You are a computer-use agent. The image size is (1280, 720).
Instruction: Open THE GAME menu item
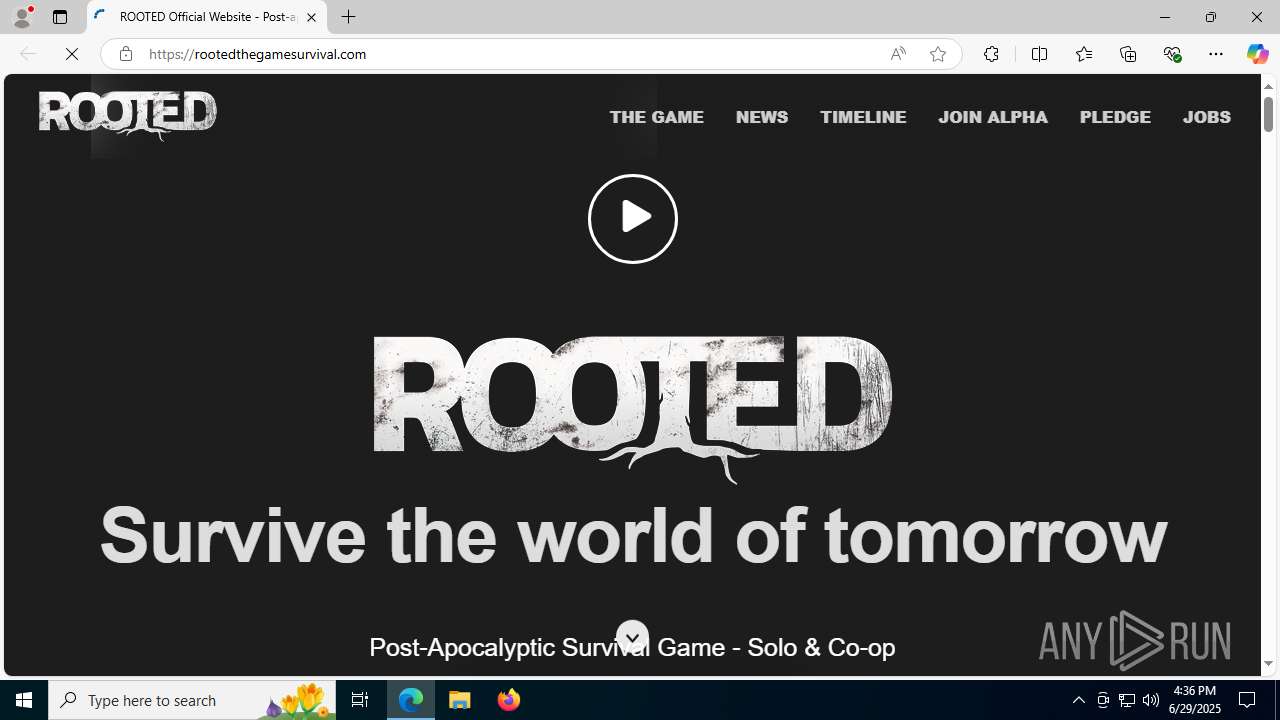(657, 117)
